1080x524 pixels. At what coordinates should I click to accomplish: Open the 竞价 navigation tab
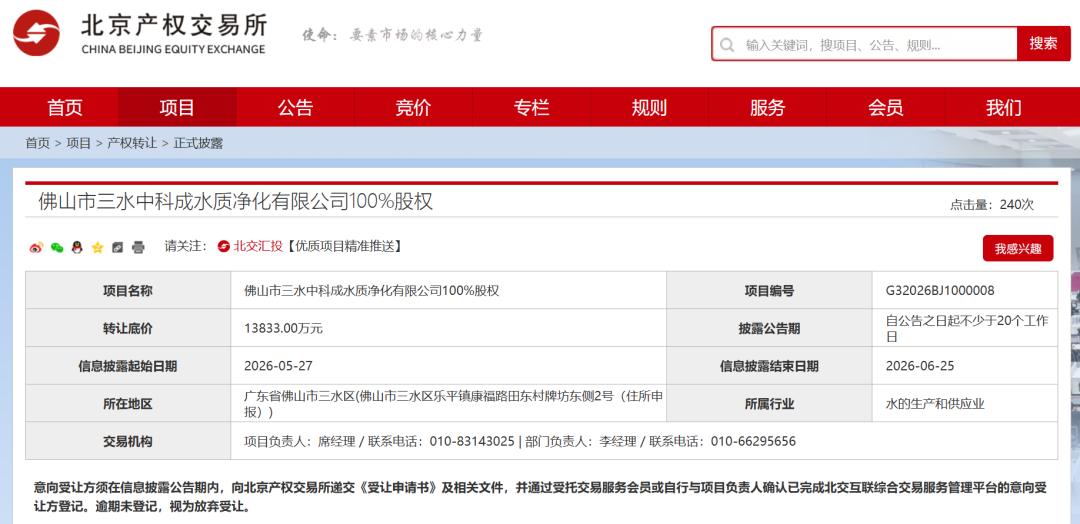click(413, 107)
